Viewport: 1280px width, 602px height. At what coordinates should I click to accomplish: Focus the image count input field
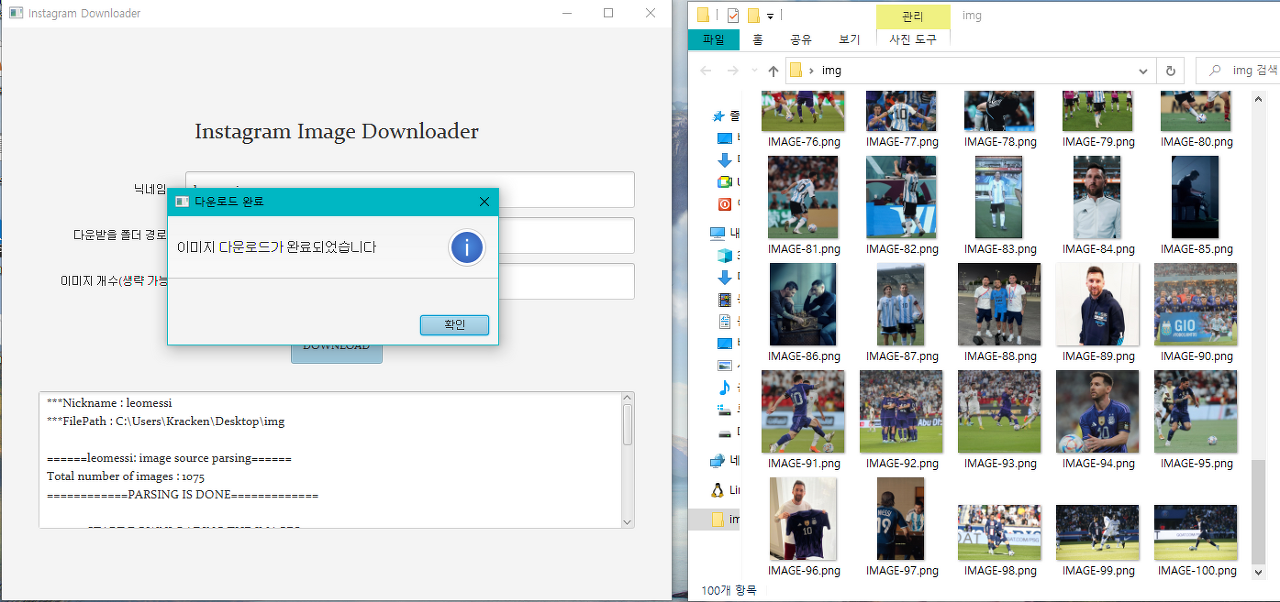click(x=410, y=281)
